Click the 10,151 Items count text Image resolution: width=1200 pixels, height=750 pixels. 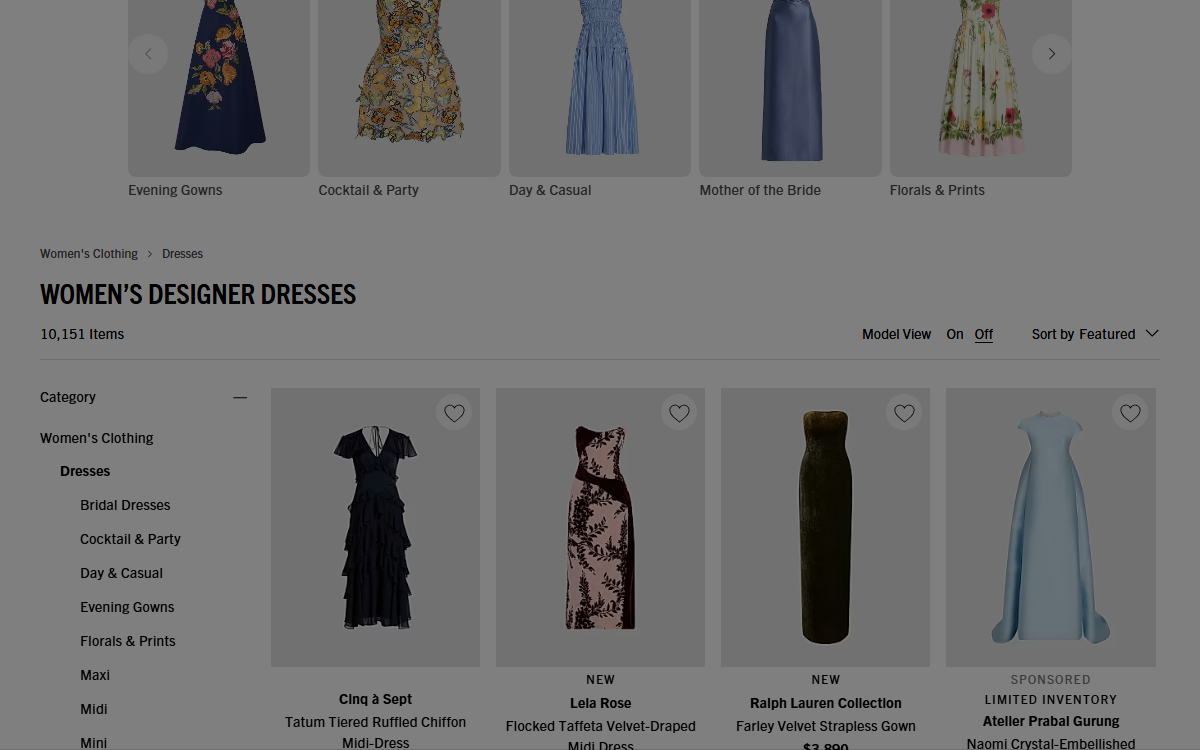(82, 334)
